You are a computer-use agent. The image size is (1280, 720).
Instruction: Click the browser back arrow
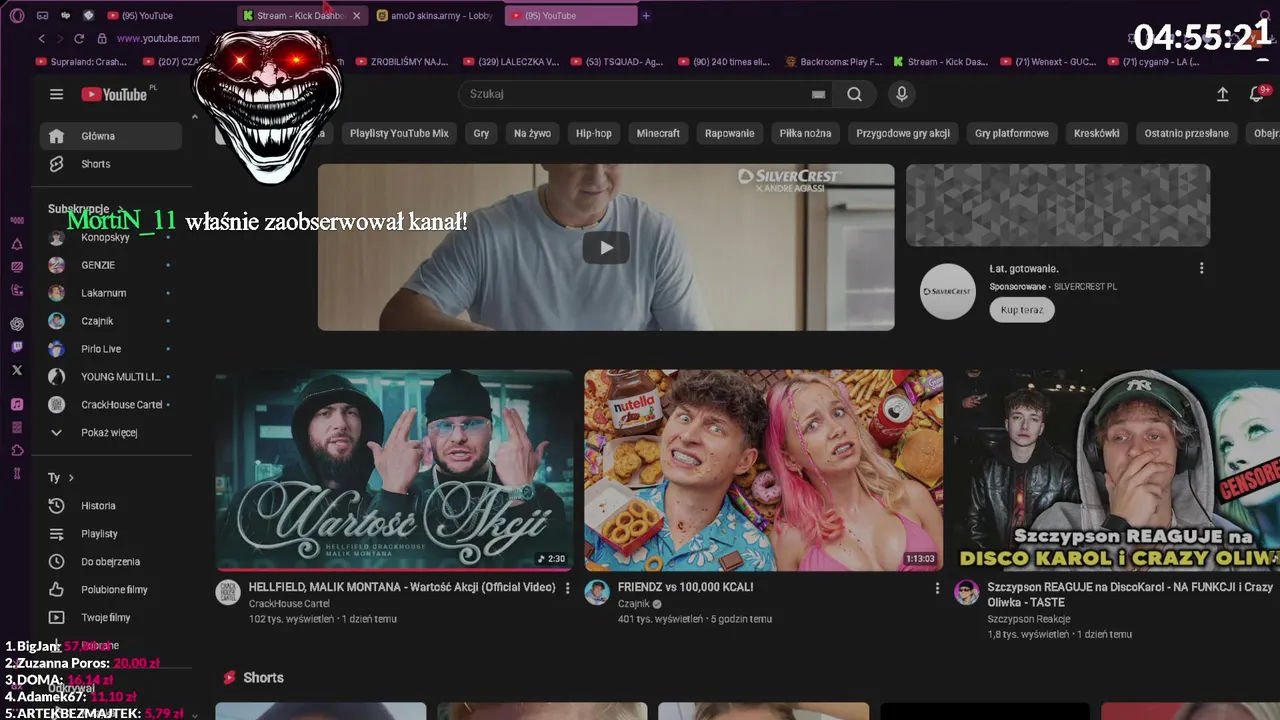pyautogui.click(x=41, y=38)
